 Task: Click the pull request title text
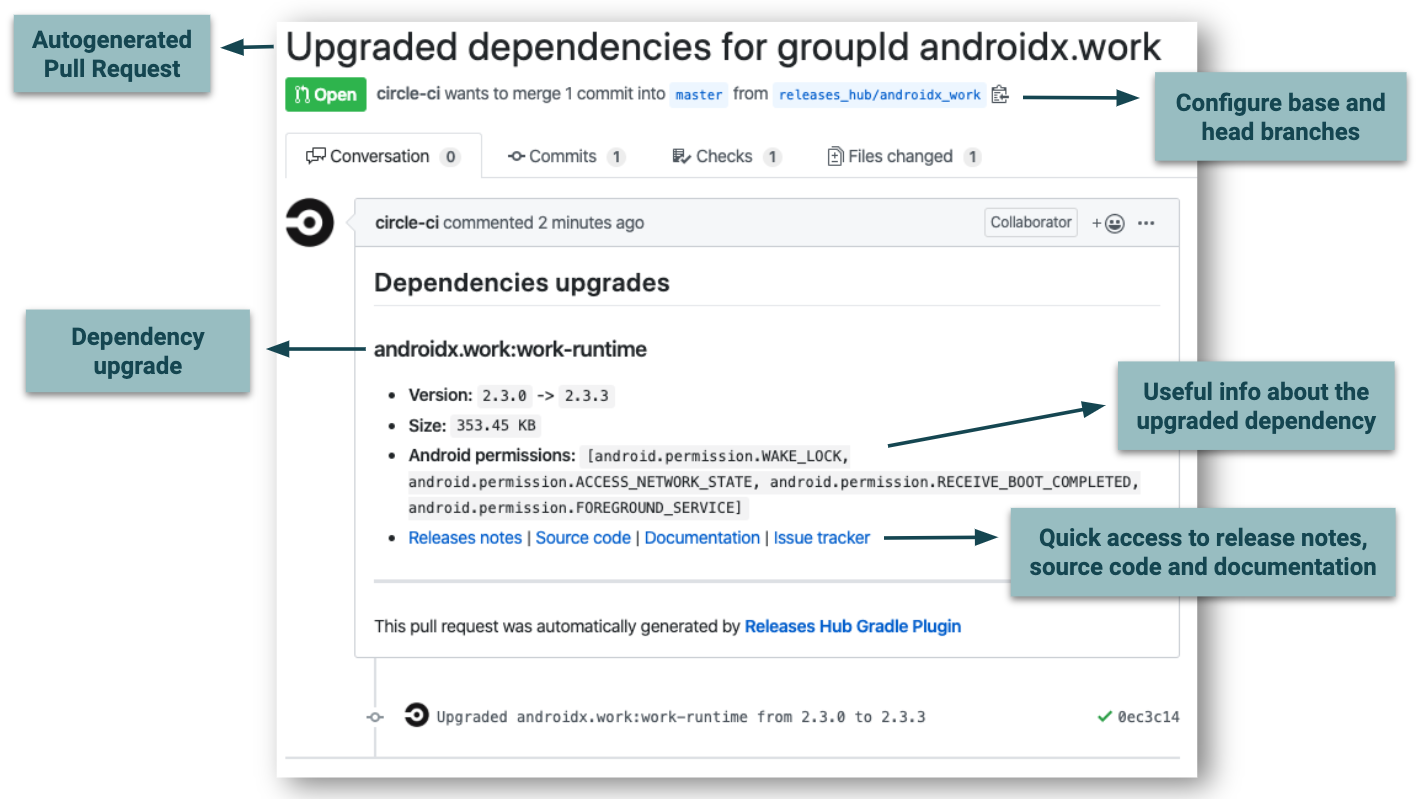724,47
